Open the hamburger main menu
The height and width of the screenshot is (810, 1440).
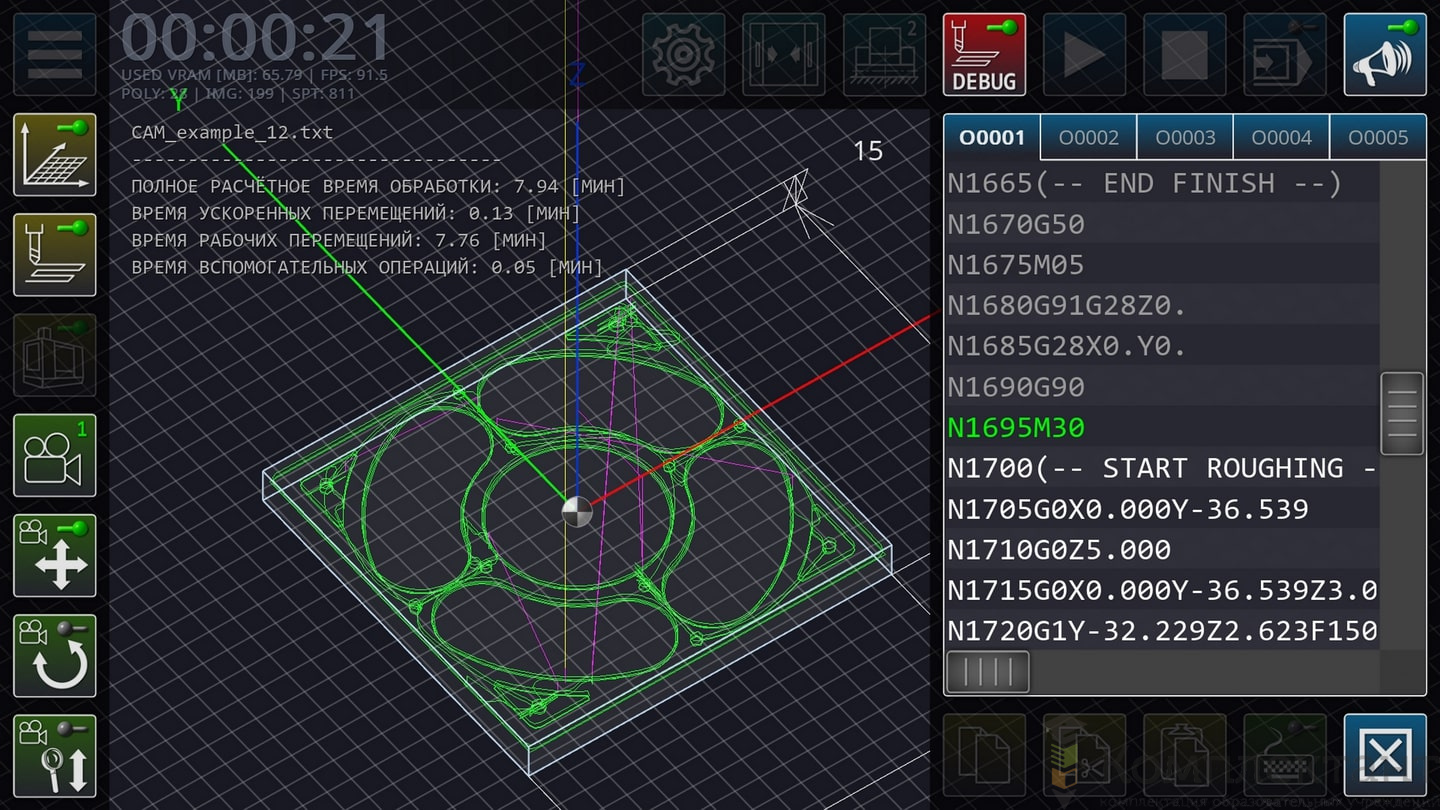pos(54,54)
